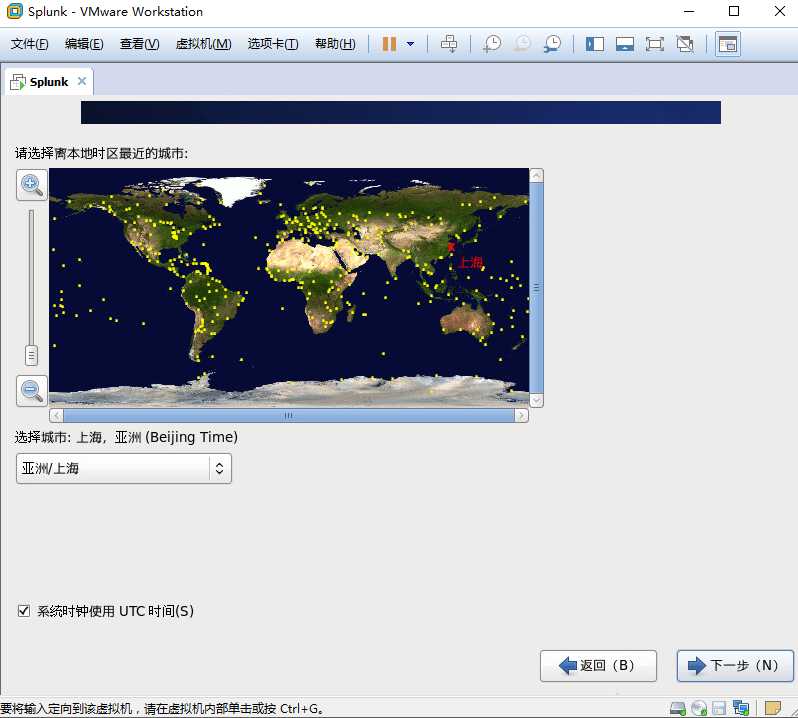Open the 选项卡(T) menu
The height and width of the screenshot is (718, 798).
pyautogui.click(x=273, y=44)
